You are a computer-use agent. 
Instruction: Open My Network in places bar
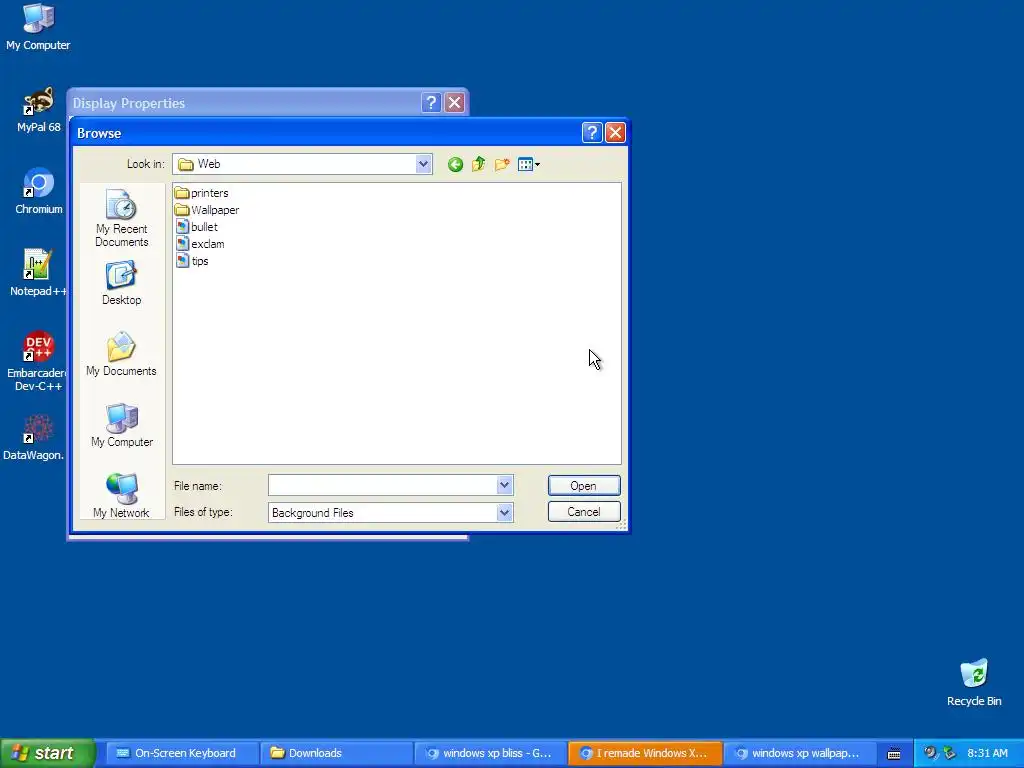121,496
